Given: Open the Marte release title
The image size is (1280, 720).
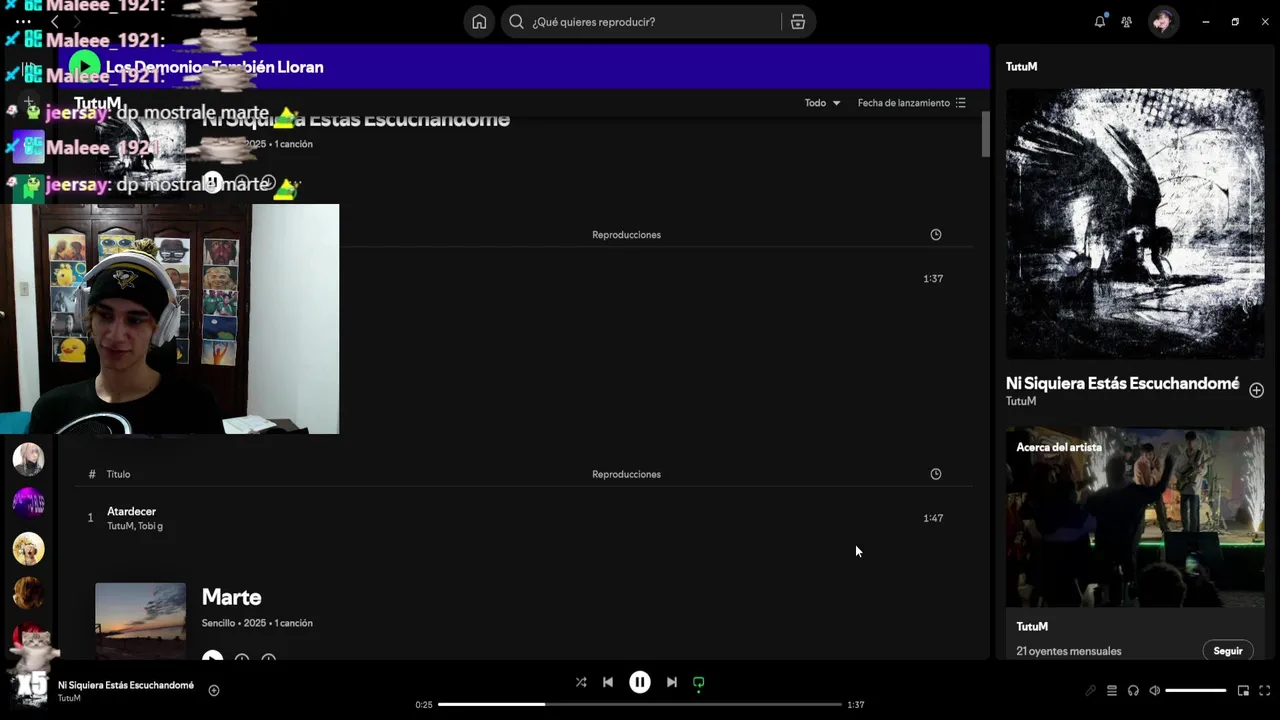Looking at the screenshot, I should click(x=231, y=597).
